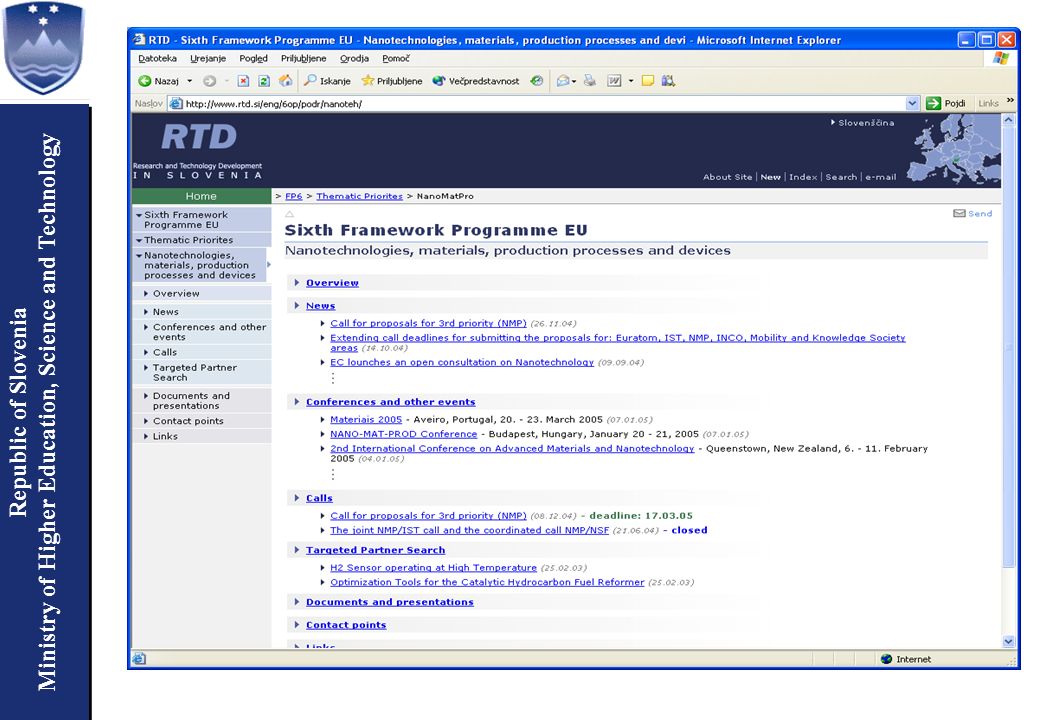1040x720 pixels.
Task: Open EC lounches an open consultation link
Action: 462,363
